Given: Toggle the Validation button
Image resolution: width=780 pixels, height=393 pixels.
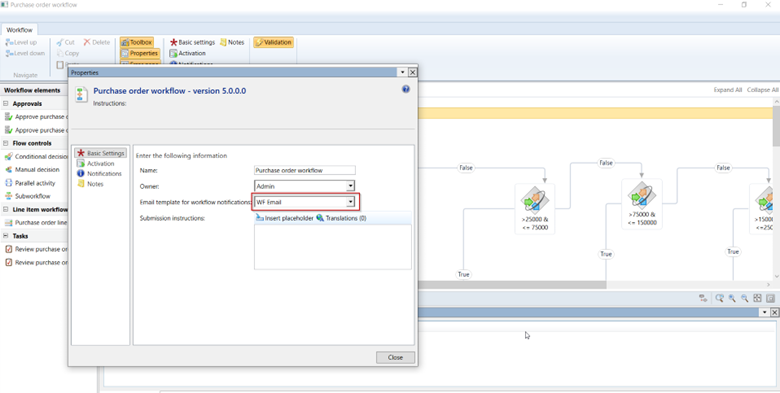Looking at the screenshot, I should point(273,42).
